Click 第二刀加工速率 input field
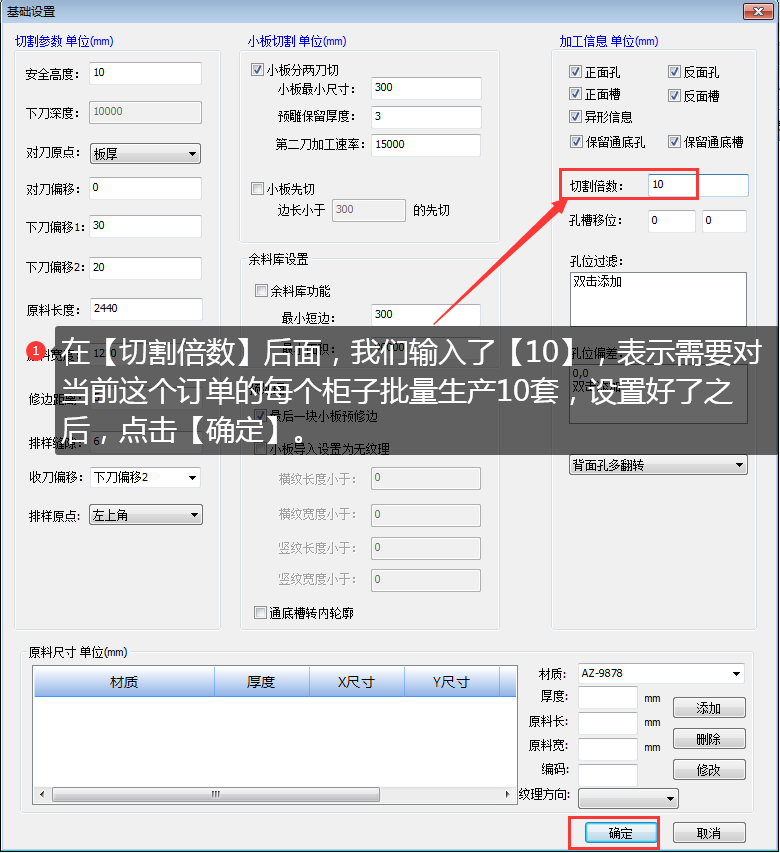 click(426, 145)
